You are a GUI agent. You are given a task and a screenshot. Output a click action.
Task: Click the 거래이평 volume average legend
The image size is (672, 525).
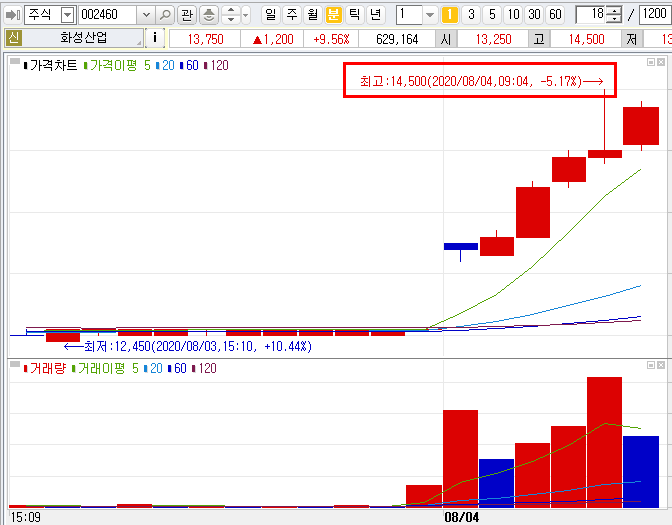pyautogui.click(x=101, y=369)
